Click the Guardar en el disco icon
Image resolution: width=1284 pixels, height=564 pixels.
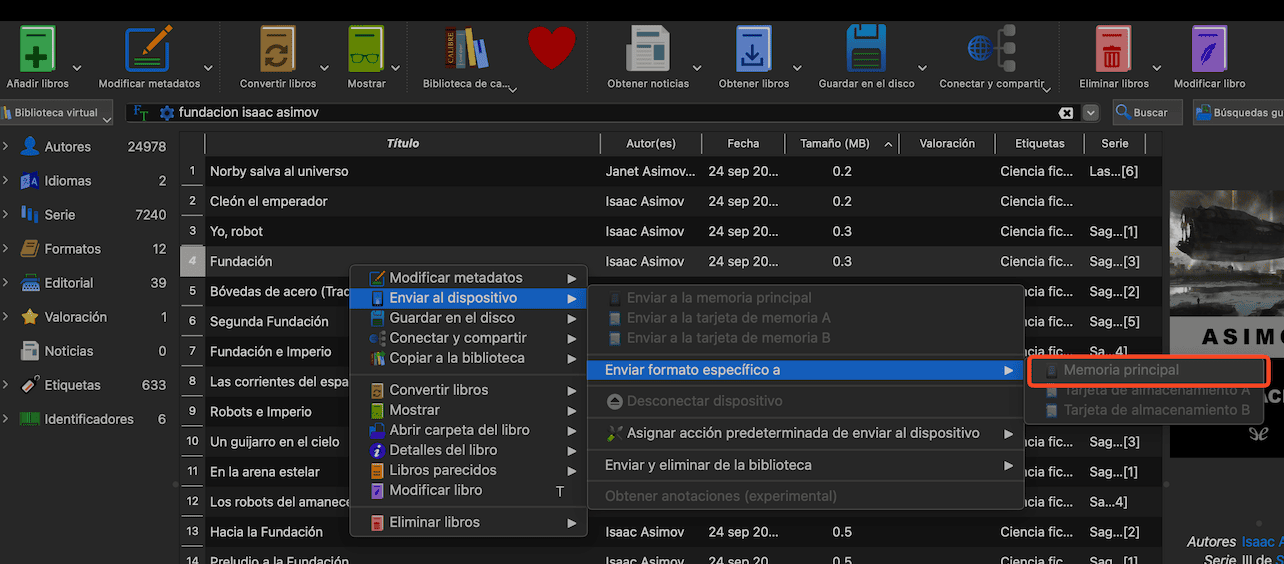tap(866, 50)
